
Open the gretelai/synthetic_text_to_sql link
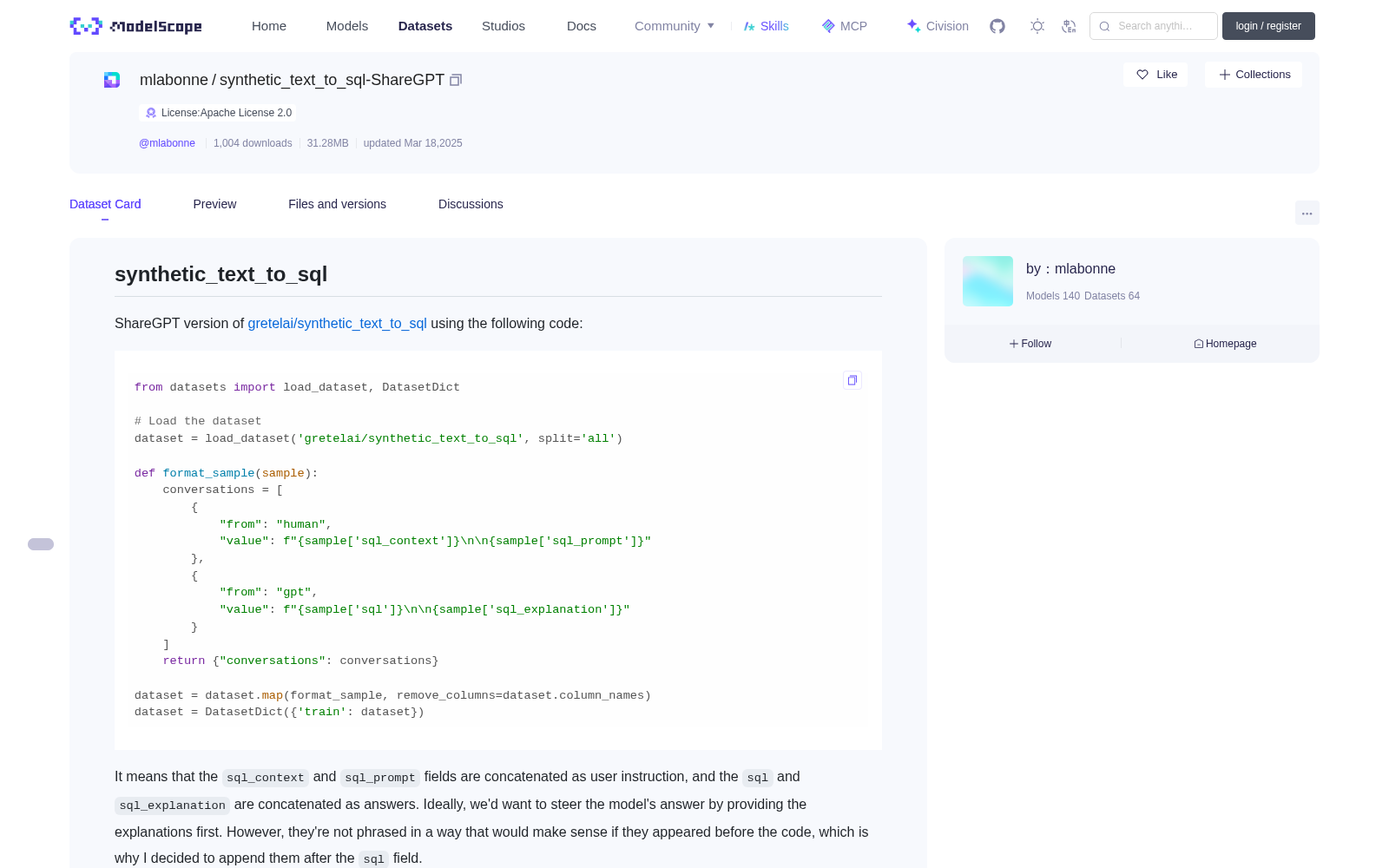pyautogui.click(x=337, y=324)
